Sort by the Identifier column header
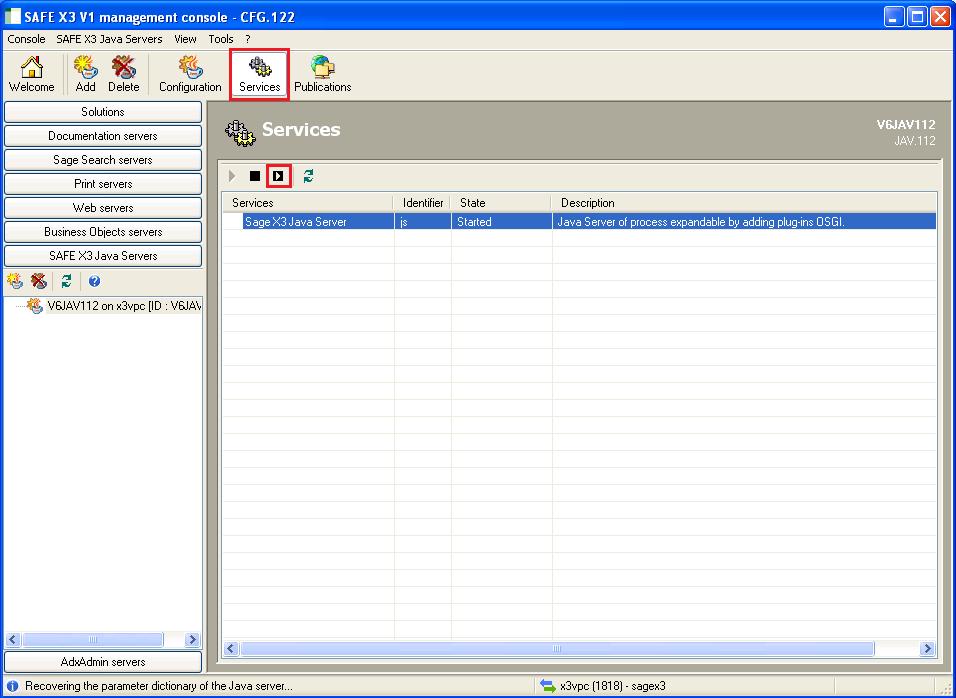Screen dimensions: 956x698 pos(423,203)
